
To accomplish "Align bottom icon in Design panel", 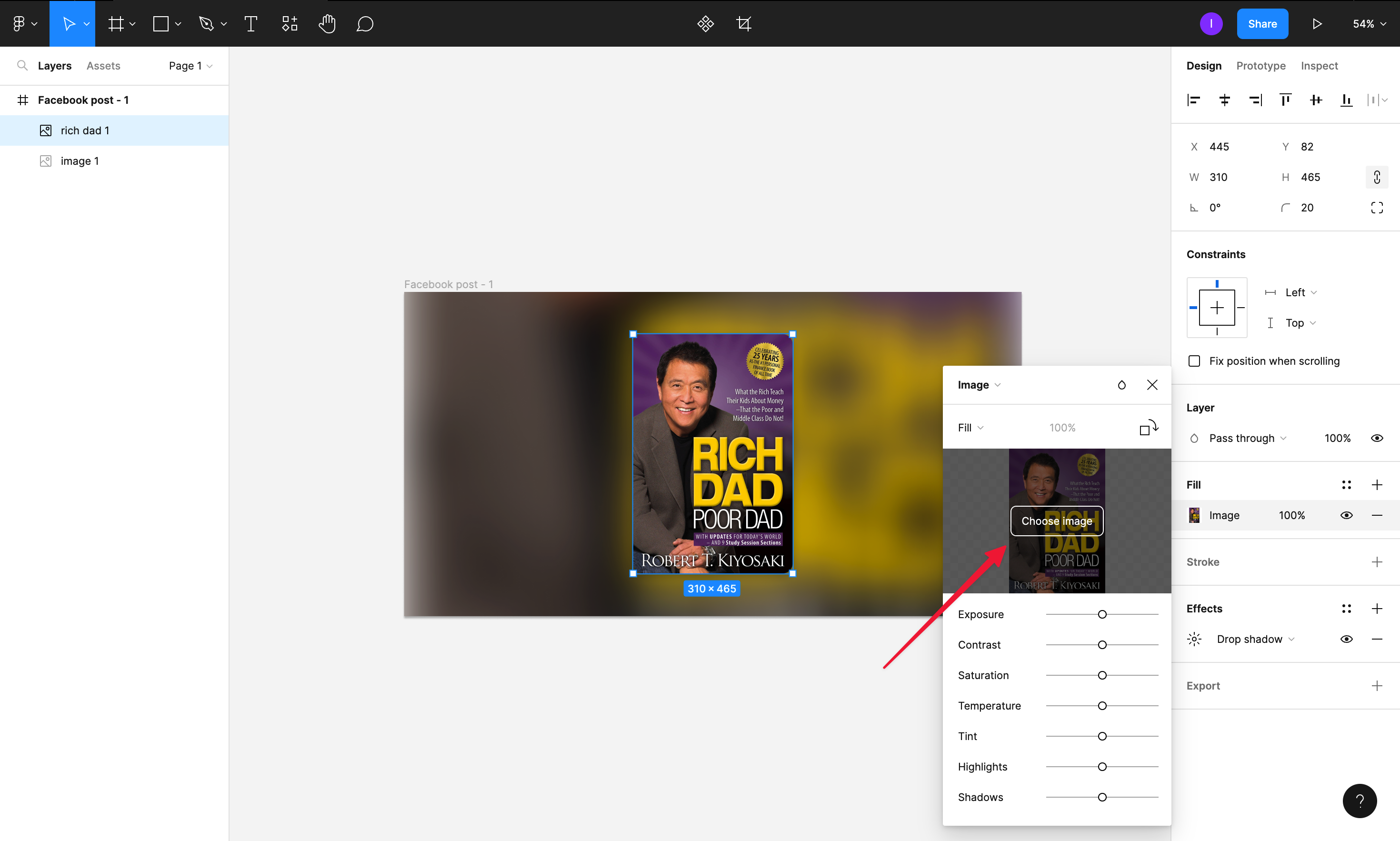I will (1346, 100).
